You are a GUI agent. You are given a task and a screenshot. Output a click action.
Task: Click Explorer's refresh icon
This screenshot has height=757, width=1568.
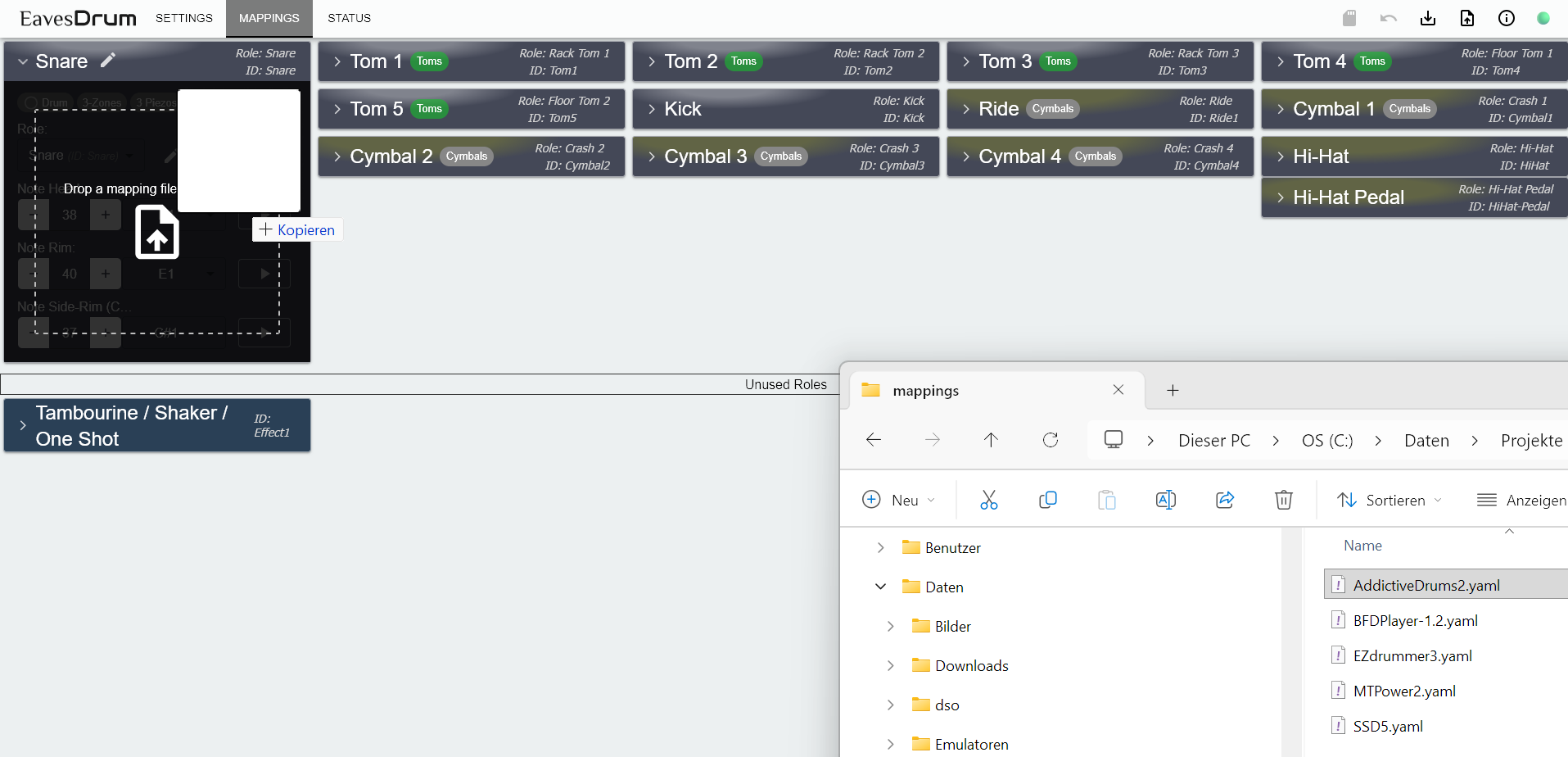[x=1051, y=440]
